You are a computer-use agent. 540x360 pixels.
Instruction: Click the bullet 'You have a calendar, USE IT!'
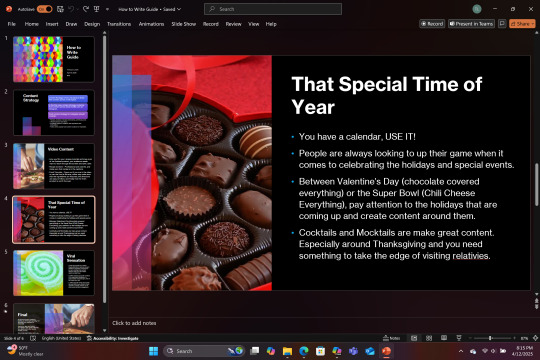click(x=357, y=137)
